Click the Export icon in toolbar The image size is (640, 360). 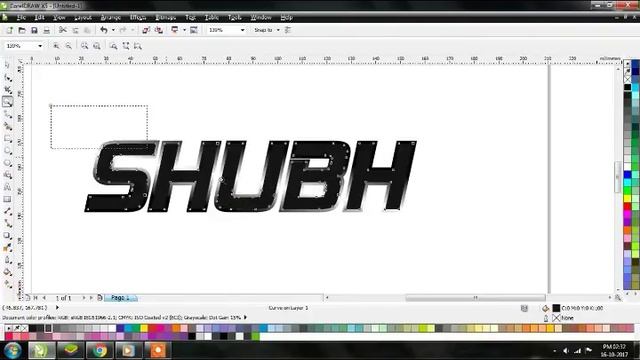[159, 30]
